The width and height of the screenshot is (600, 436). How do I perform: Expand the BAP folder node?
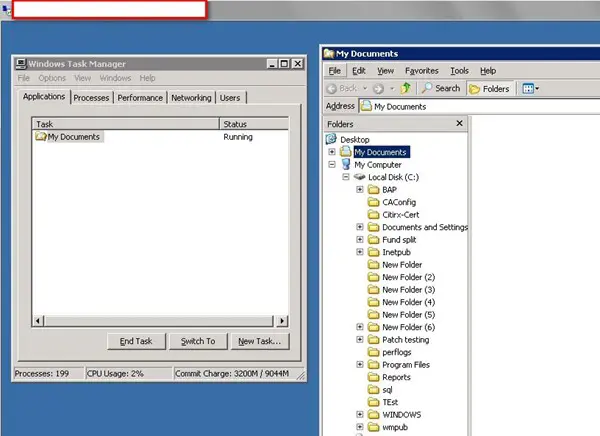(x=360, y=189)
